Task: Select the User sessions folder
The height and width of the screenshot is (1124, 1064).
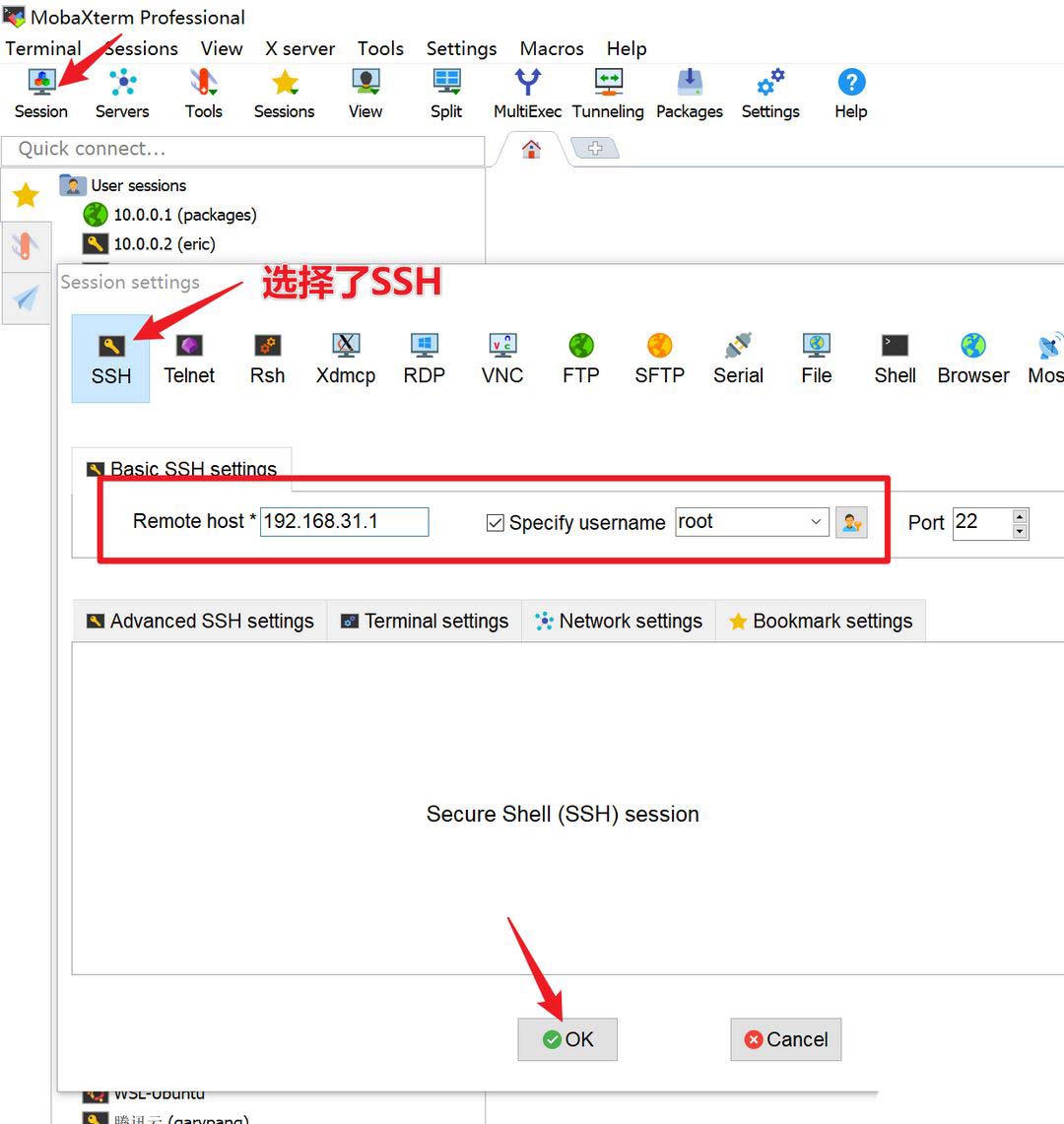Action: pyautogui.click(x=123, y=185)
